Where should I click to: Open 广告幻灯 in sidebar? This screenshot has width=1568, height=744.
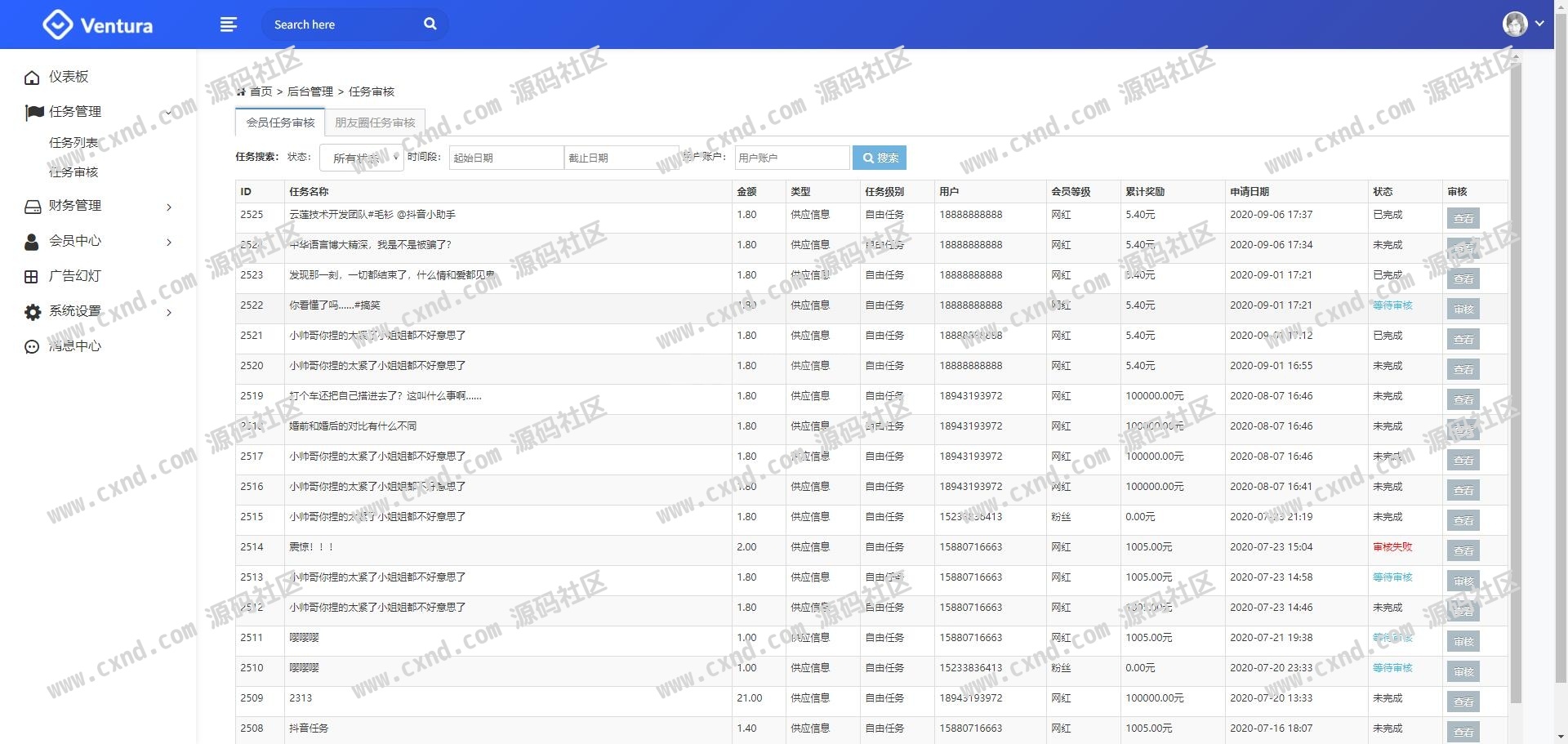point(75,276)
